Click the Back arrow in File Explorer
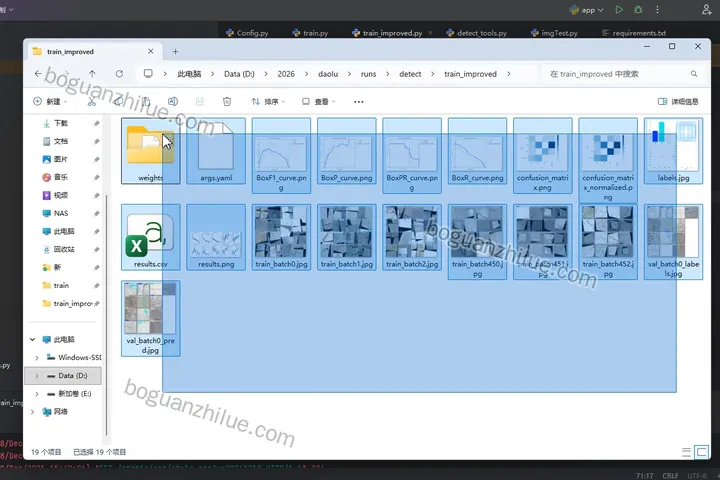Viewport: 720px width, 480px height. (x=38, y=73)
